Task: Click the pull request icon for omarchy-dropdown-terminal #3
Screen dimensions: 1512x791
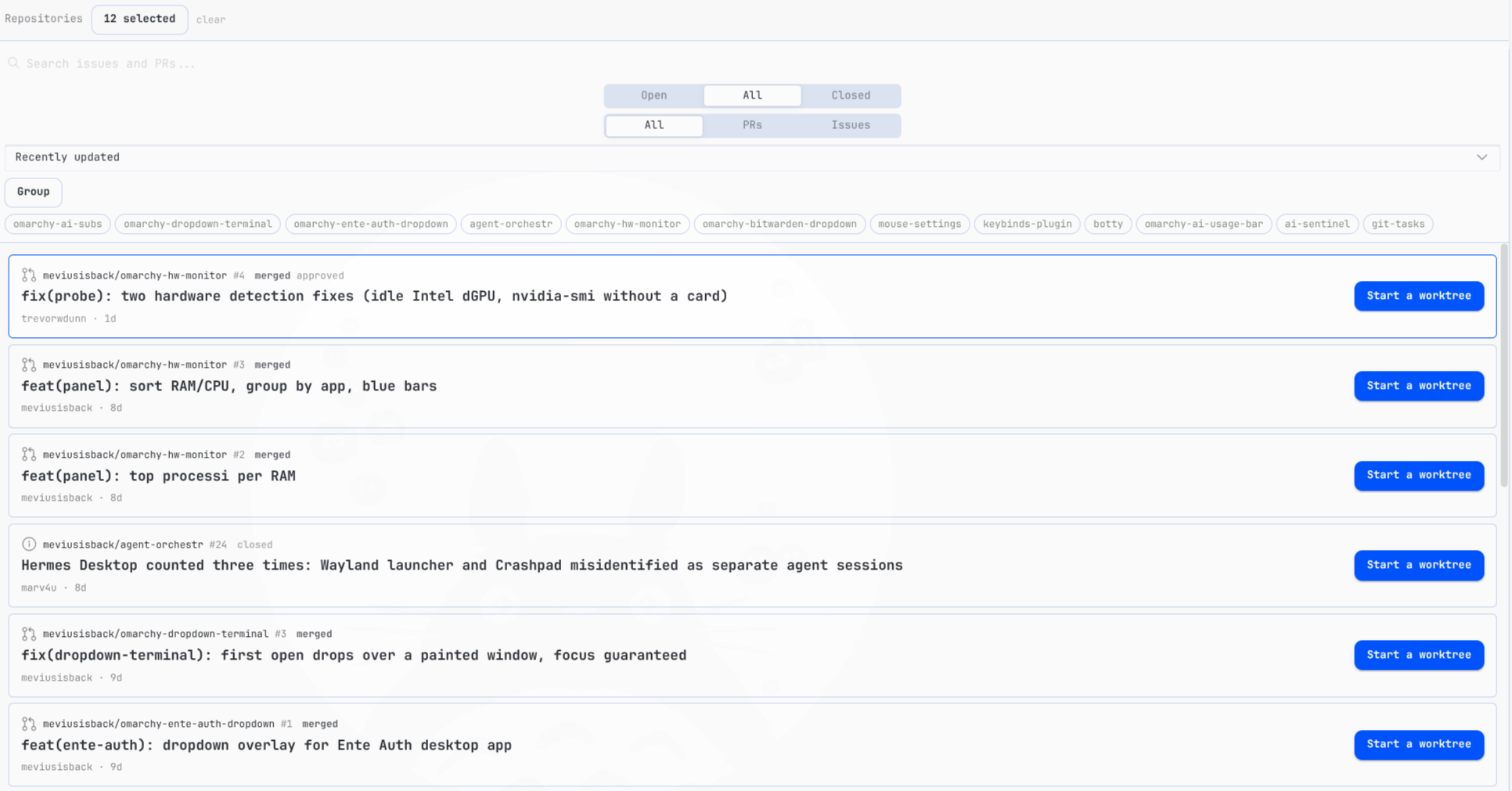Action: (29, 634)
